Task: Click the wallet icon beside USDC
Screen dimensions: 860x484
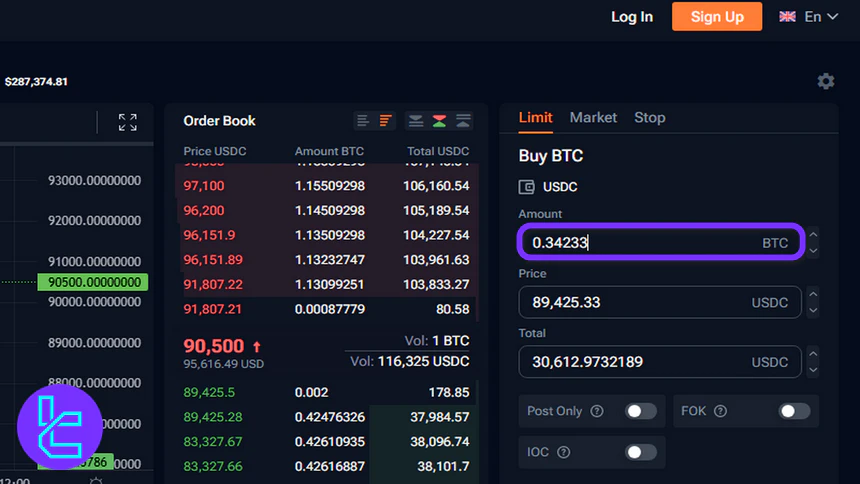Action: pos(527,187)
